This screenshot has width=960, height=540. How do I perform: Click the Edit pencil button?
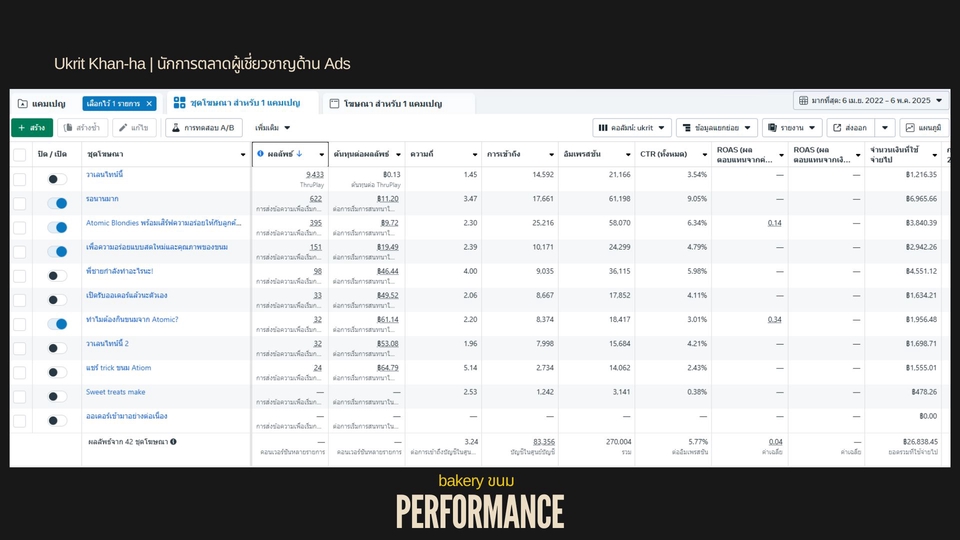[x=134, y=127]
